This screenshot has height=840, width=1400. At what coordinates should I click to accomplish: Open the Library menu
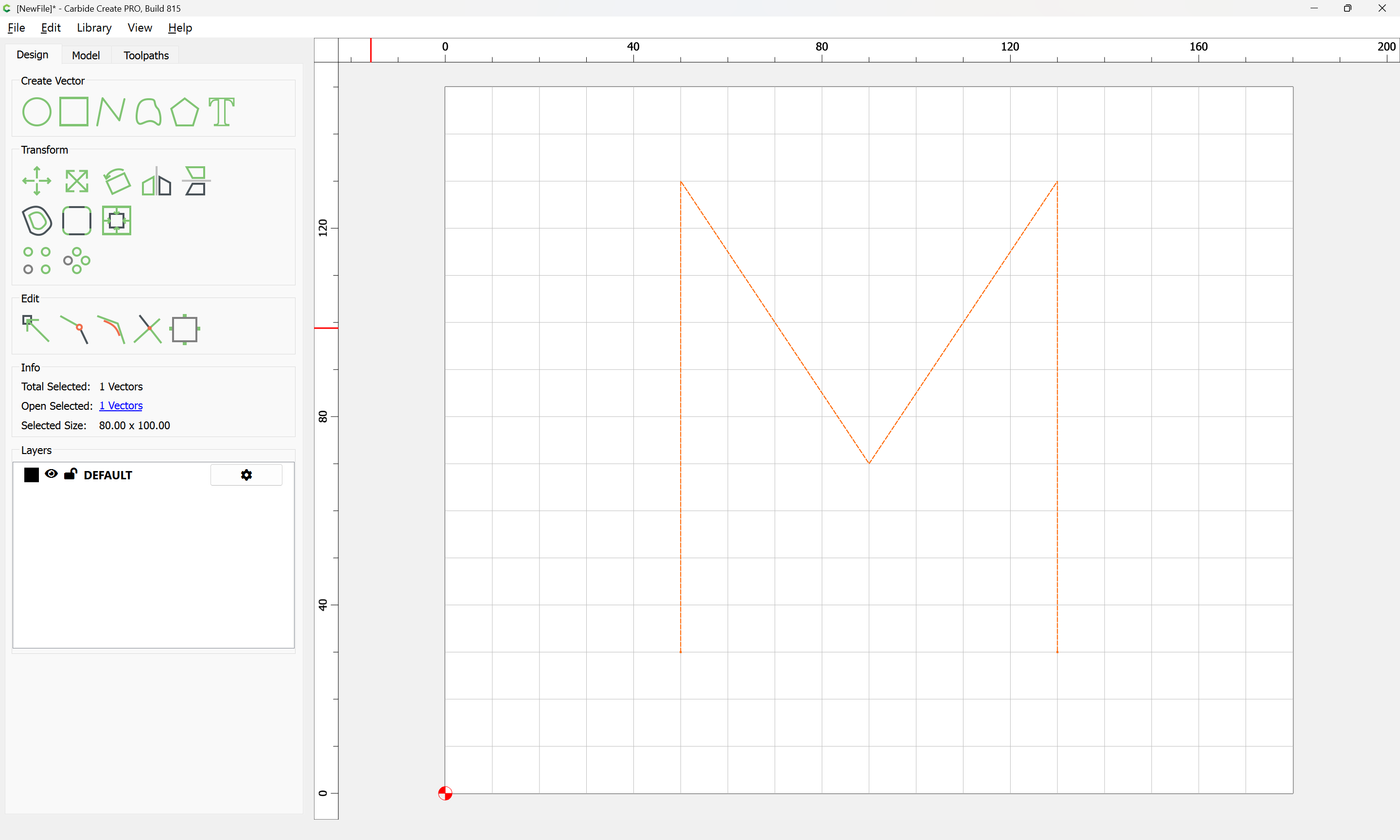pyautogui.click(x=94, y=28)
